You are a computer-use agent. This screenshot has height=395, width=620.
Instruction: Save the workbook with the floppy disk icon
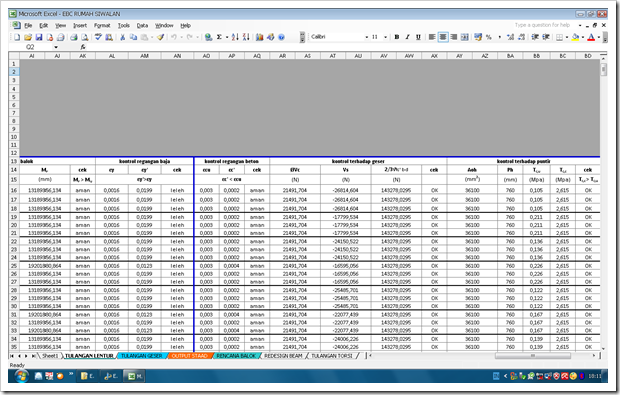[x=39, y=37]
